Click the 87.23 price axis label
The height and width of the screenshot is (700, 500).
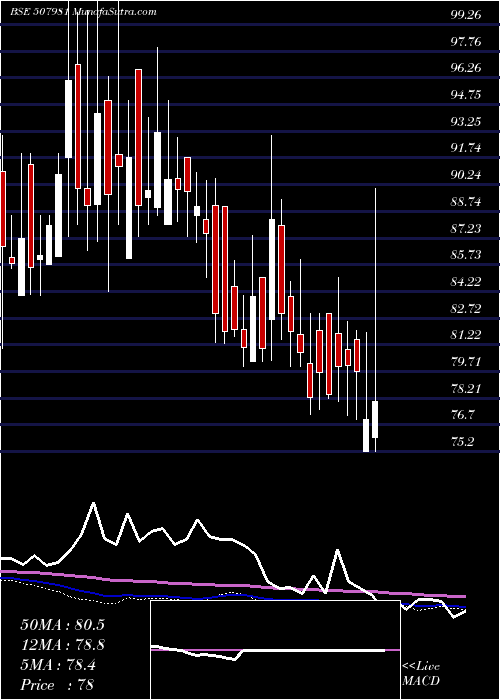pyautogui.click(x=466, y=228)
